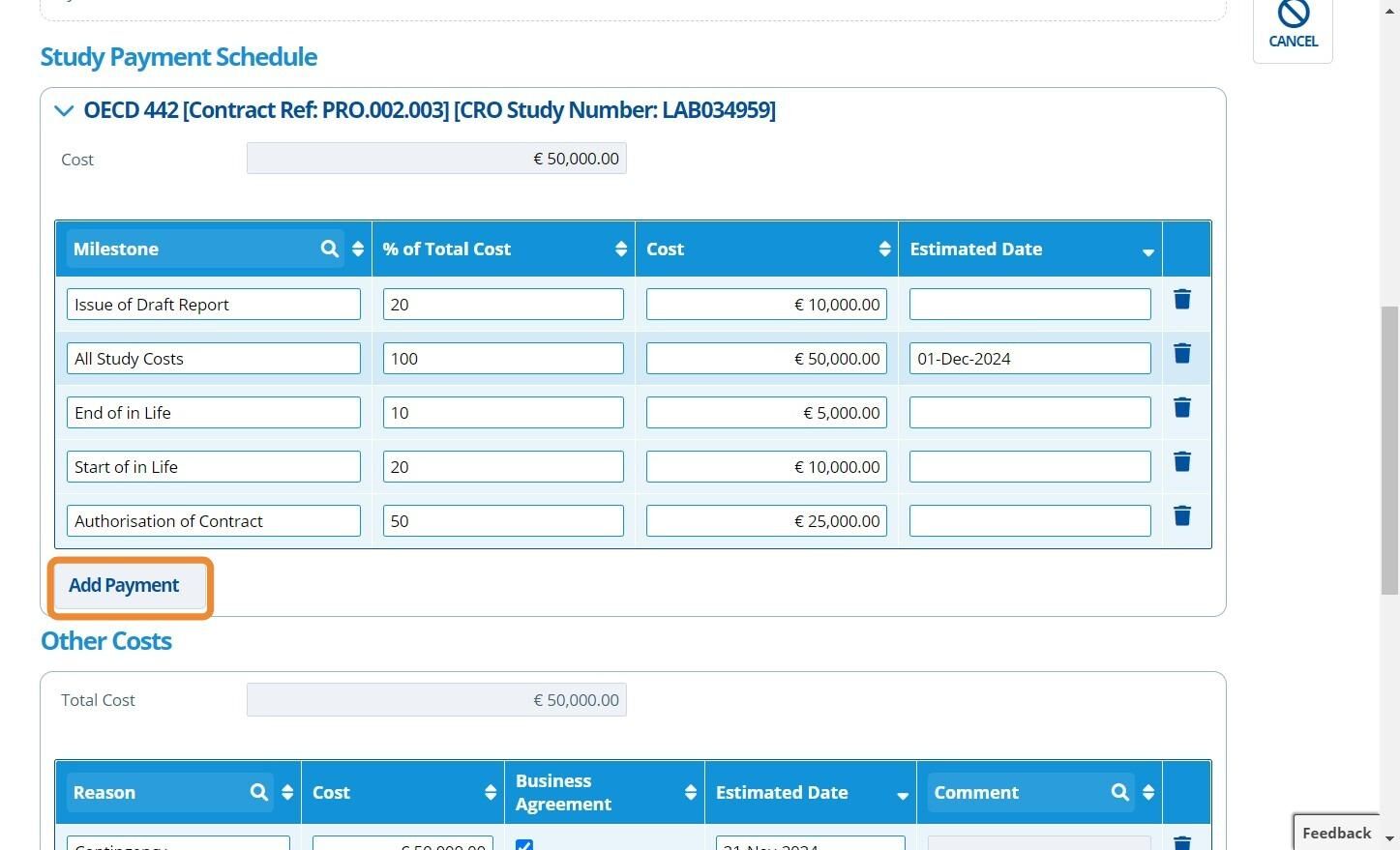Collapse the OECD 442 study section
This screenshot has width=1400, height=850.
[x=64, y=111]
